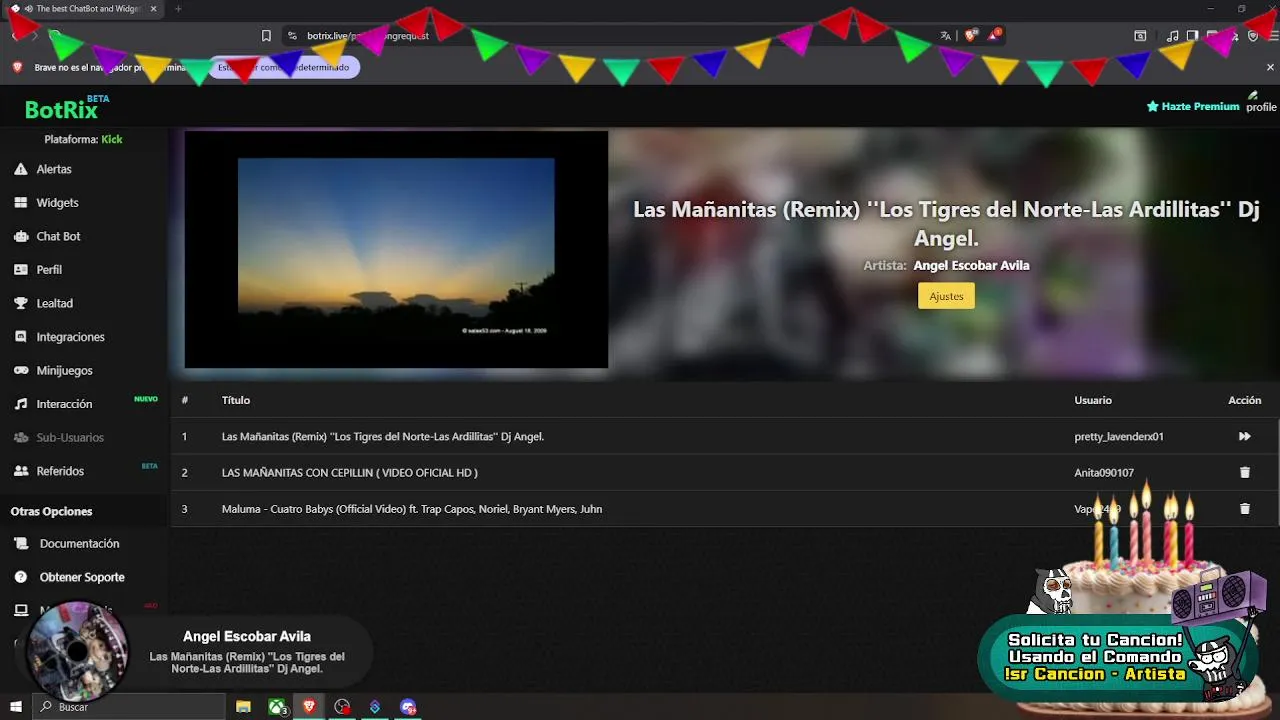Click the translate page icon
This screenshot has height=720, width=1280.
pos(946,35)
